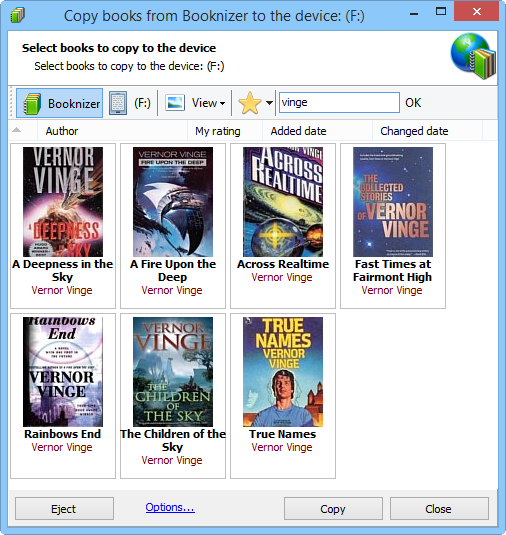Select the True Names cover
The width and height of the screenshot is (506, 535).
click(283, 372)
